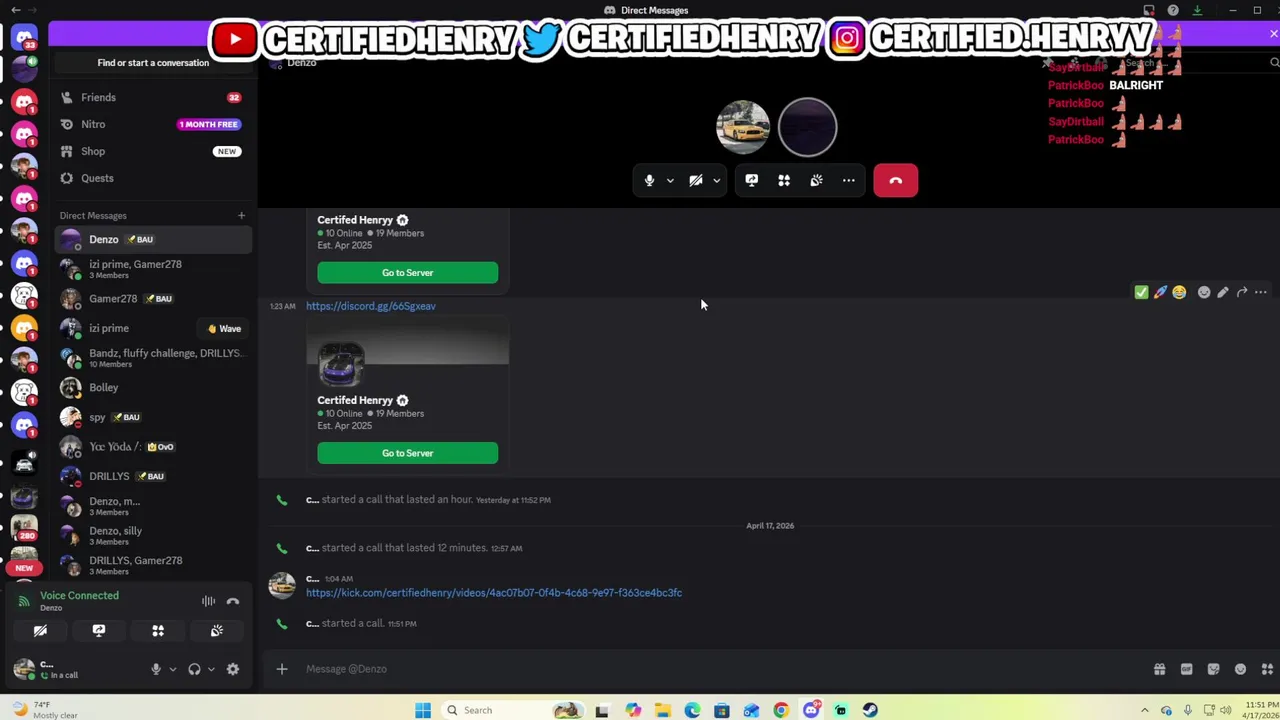Disconnect using voice panel phone icon

[x=233, y=601]
